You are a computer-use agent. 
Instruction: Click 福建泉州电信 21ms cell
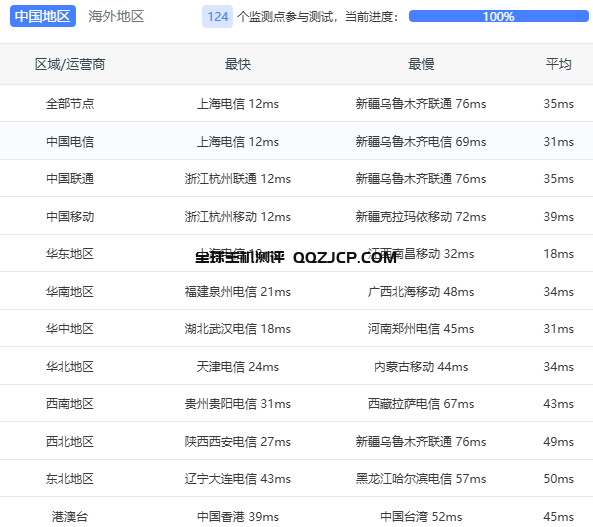tap(238, 291)
